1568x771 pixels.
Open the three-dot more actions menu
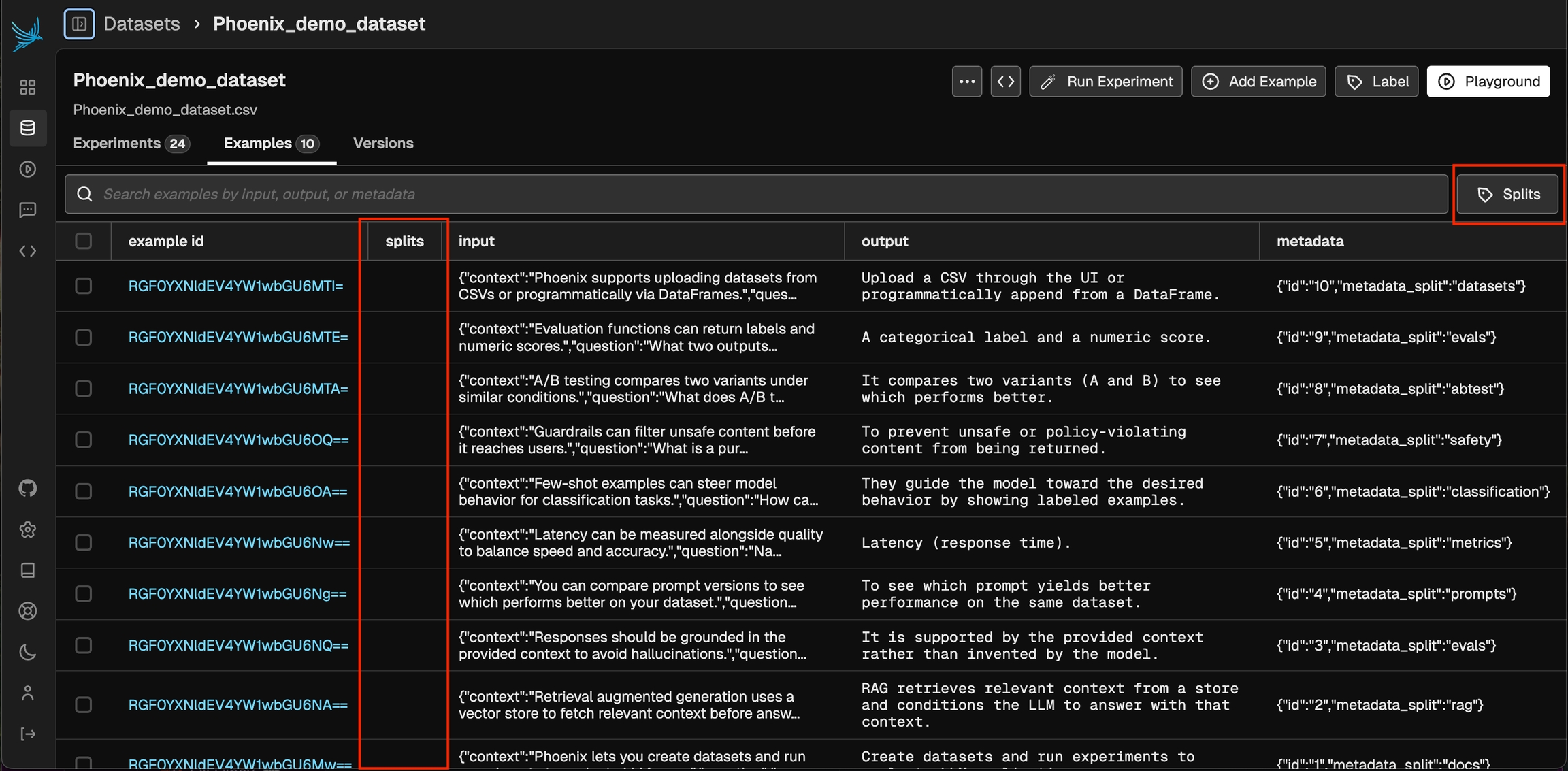click(x=966, y=82)
